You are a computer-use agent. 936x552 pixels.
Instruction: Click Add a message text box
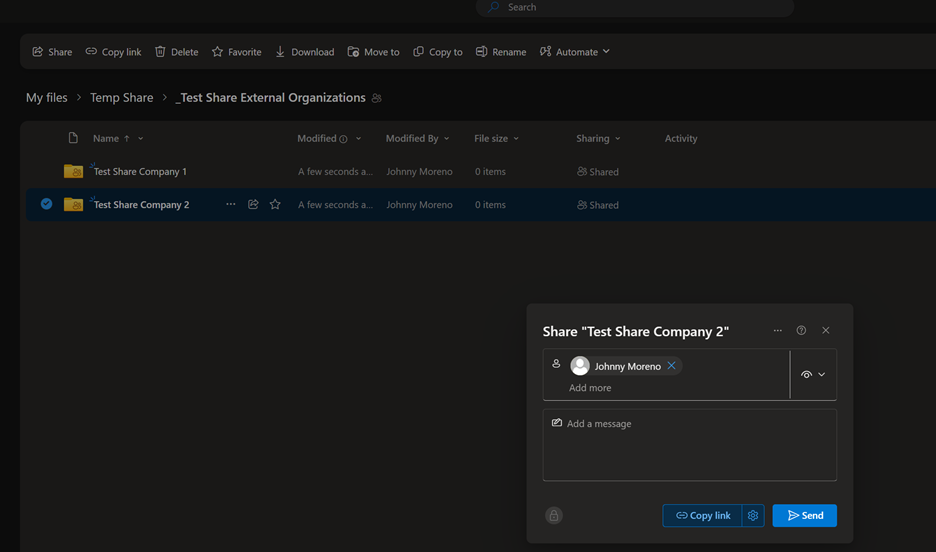(x=689, y=445)
